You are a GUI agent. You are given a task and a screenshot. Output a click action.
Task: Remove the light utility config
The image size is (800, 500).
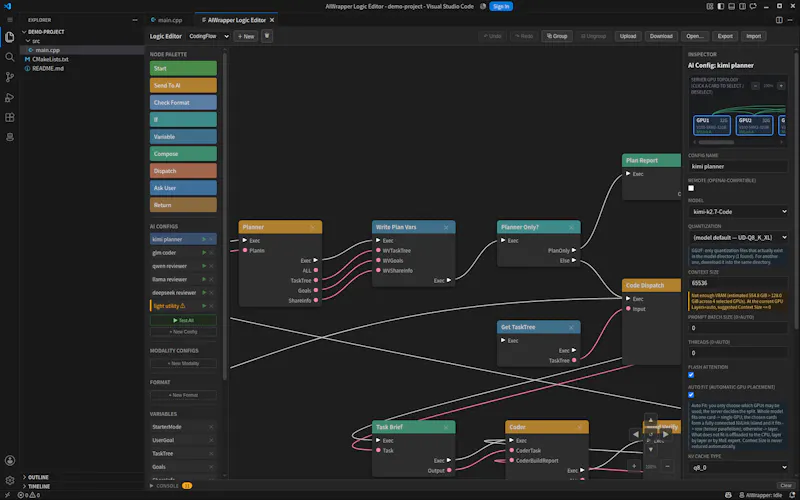click(x=211, y=306)
